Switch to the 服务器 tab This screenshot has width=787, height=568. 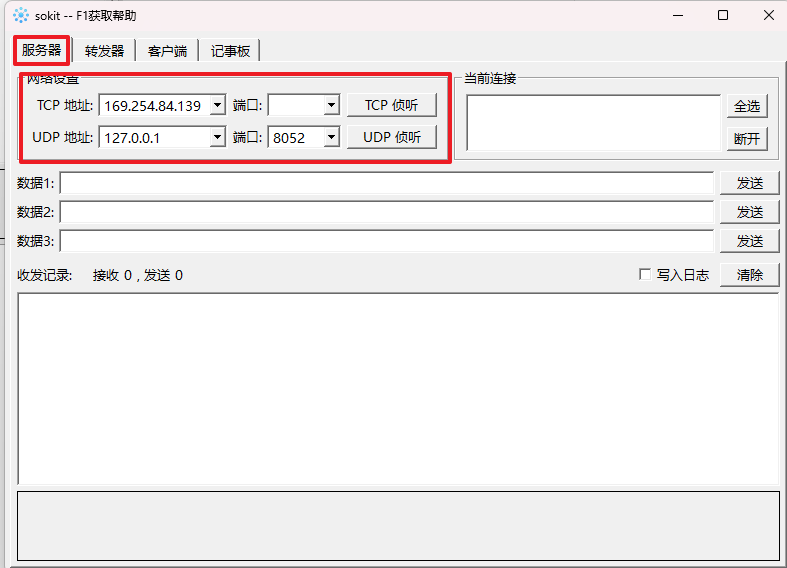42,50
